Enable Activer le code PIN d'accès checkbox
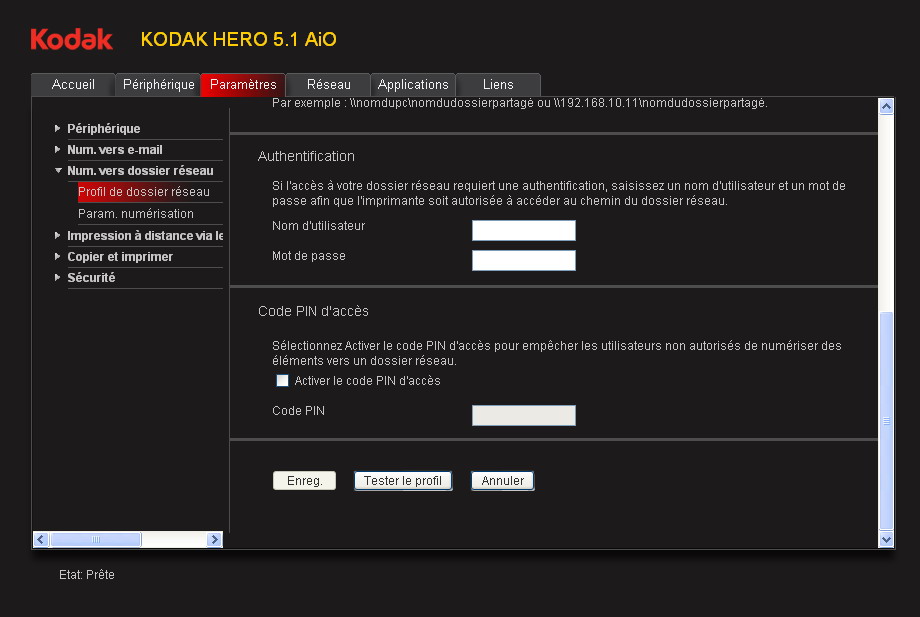The image size is (920, 617). pyautogui.click(x=282, y=381)
